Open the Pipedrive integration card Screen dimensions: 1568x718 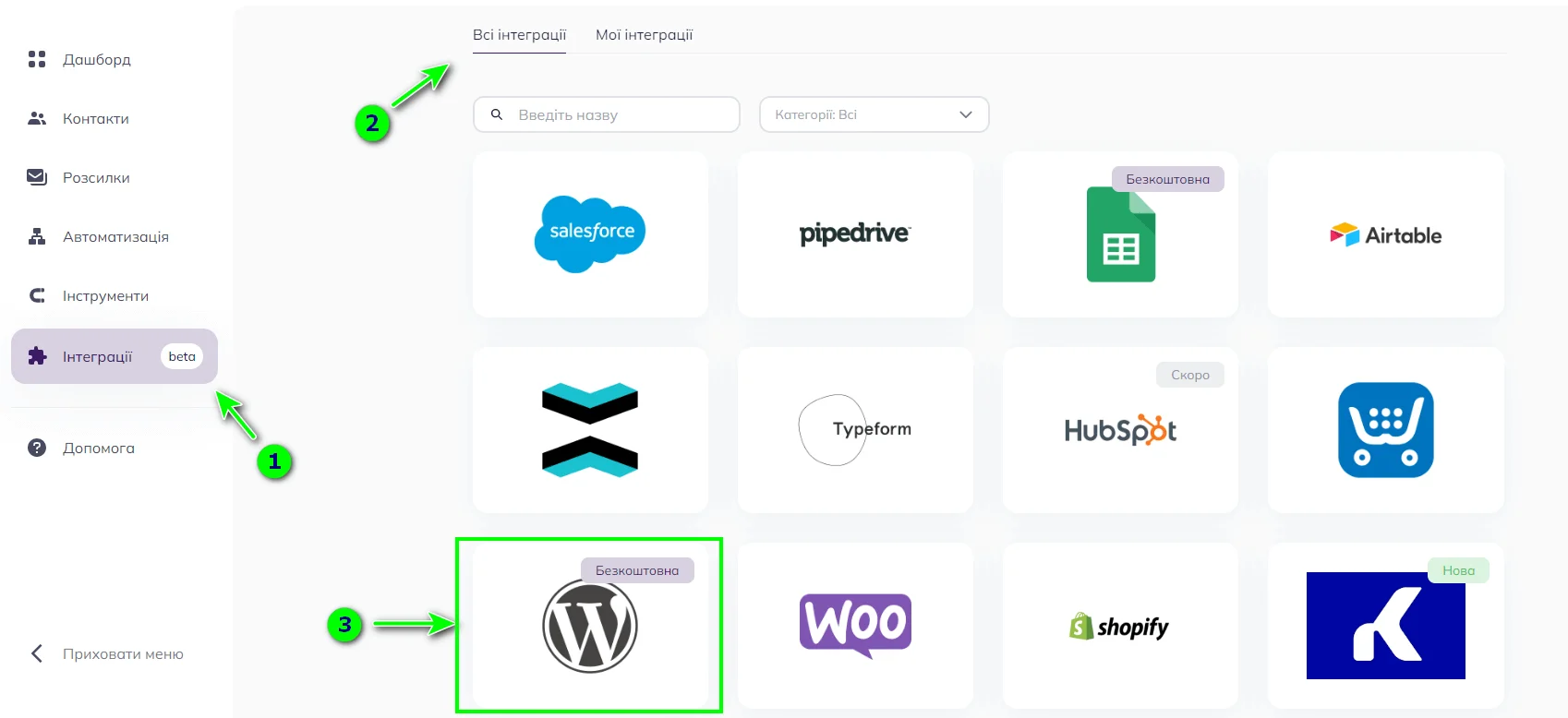point(855,234)
